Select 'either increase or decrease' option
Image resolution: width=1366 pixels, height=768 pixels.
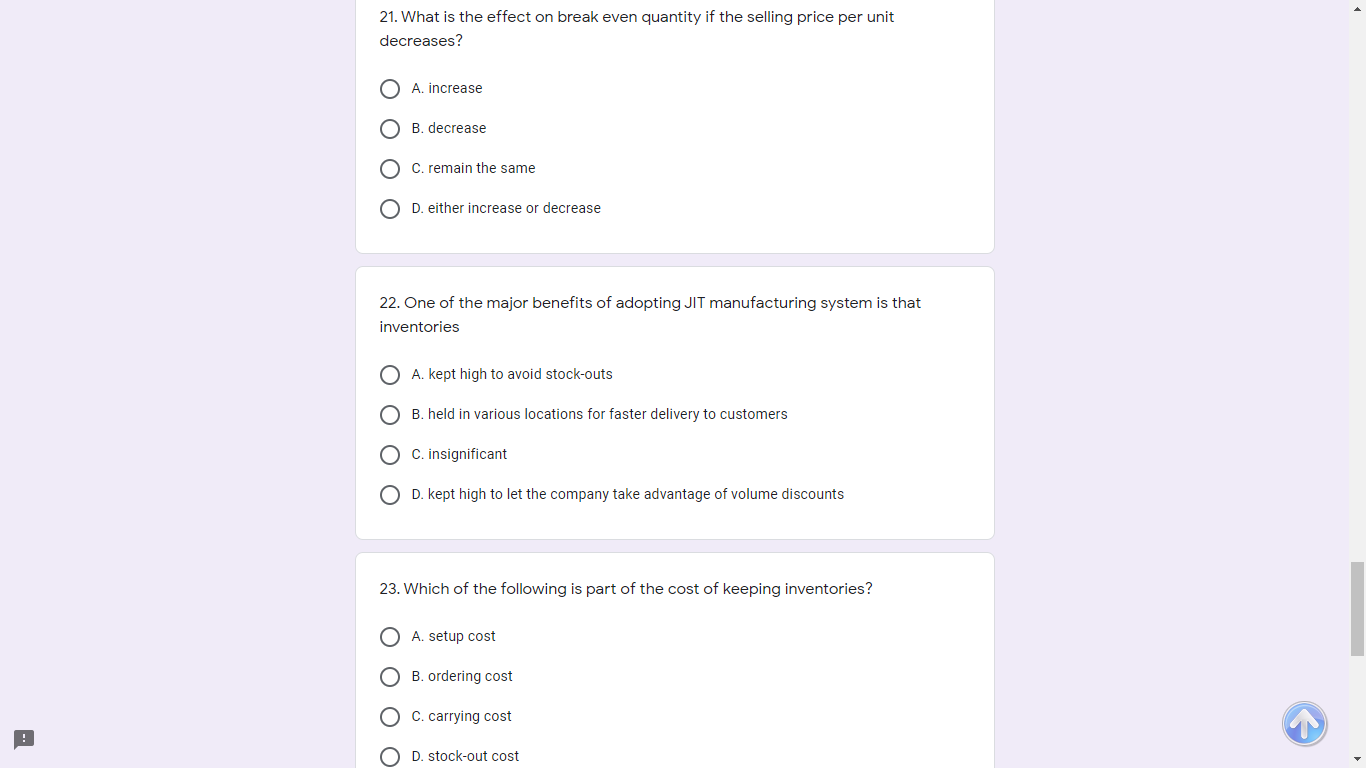pos(390,208)
